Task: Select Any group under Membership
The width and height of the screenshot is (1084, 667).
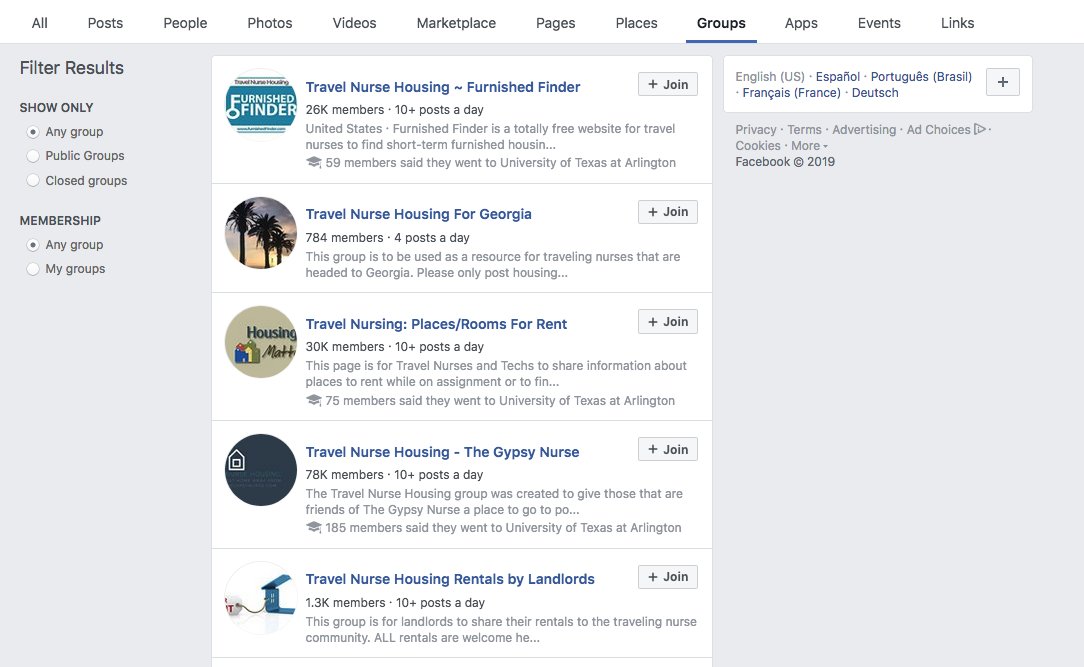Action: click(32, 245)
